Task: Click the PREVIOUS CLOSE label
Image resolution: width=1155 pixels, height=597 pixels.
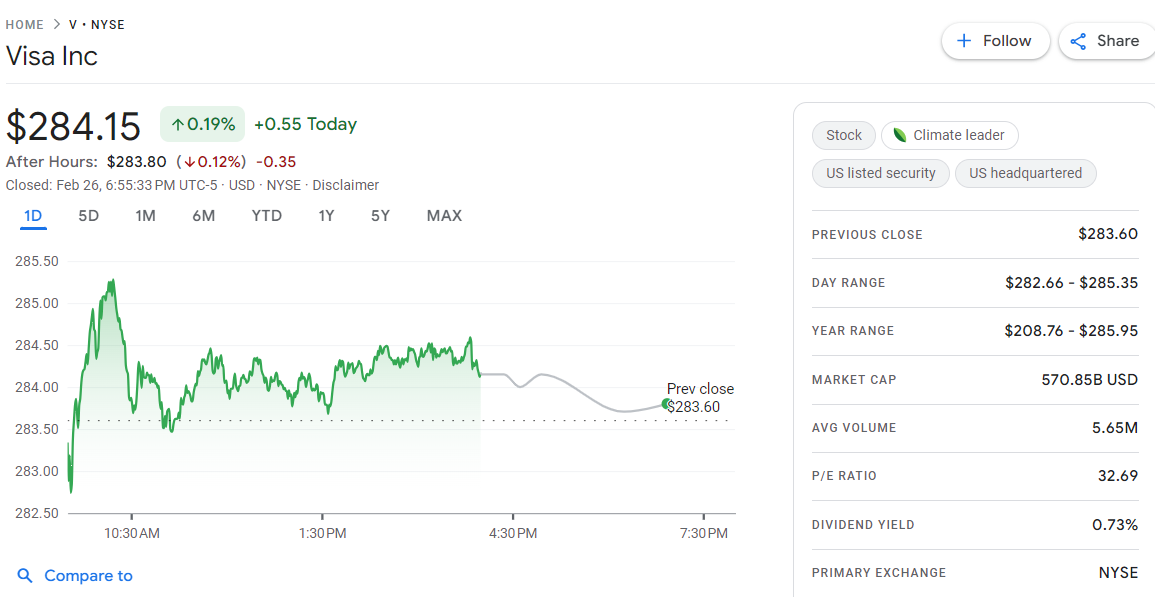Action: pos(867,235)
